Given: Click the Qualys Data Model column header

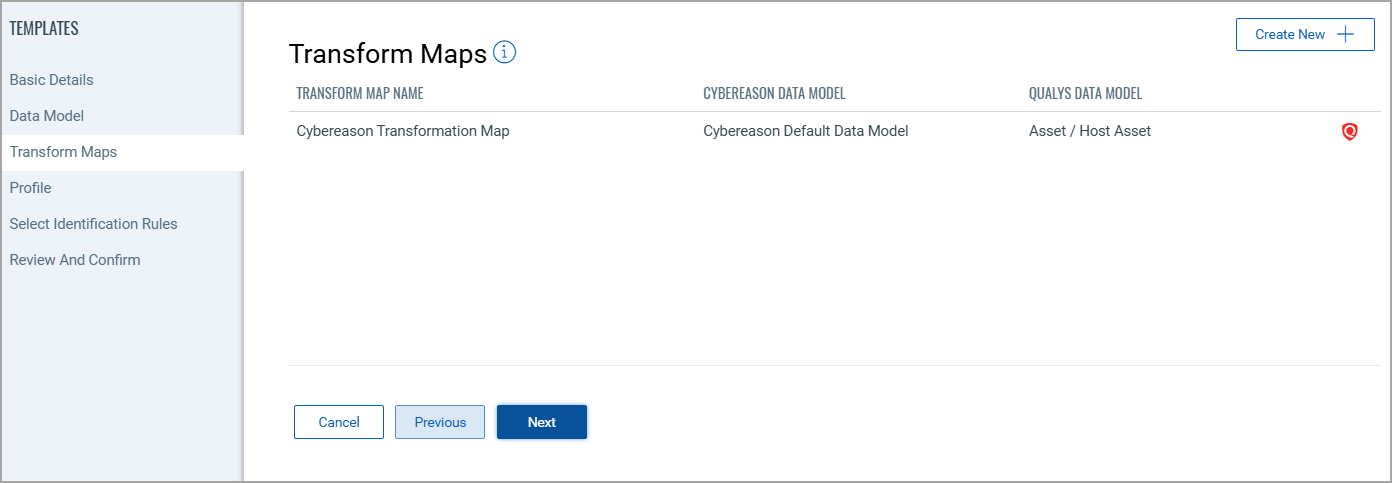Looking at the screenshot, I should (x=1086, y=94).
